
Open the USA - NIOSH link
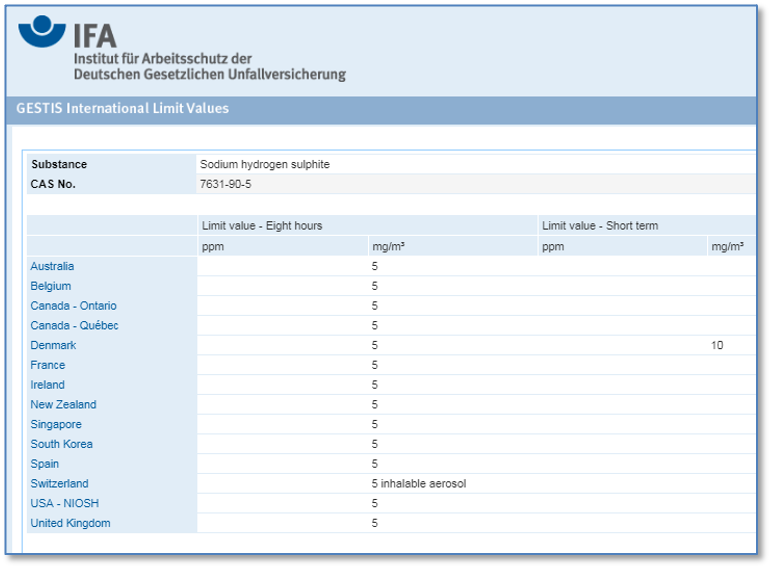[x=64, y=503]
